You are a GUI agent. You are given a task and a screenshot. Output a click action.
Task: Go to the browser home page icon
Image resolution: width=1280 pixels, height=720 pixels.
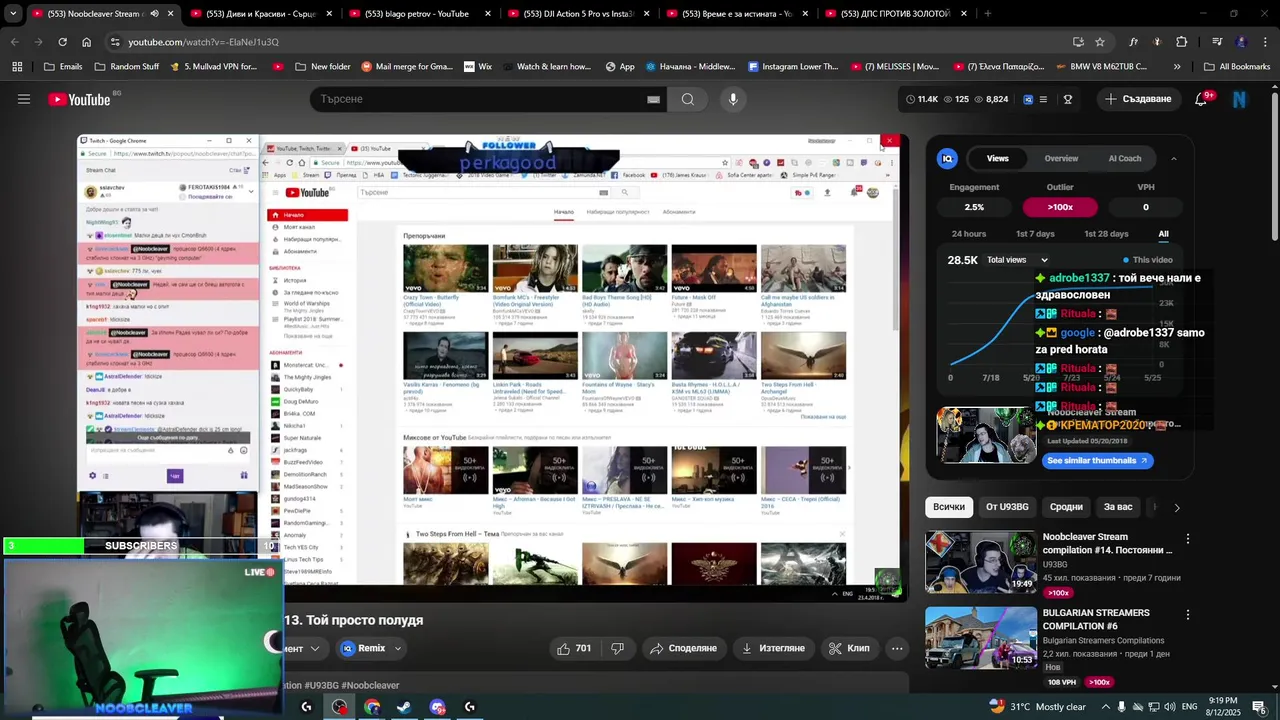[x=87, y=42]
